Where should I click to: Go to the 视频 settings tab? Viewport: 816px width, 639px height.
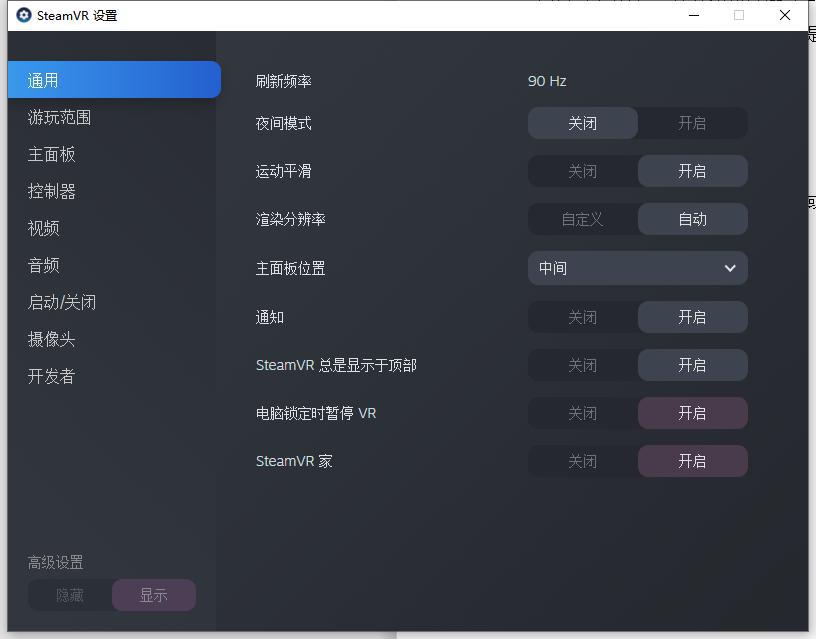click(x=43, y=228)
